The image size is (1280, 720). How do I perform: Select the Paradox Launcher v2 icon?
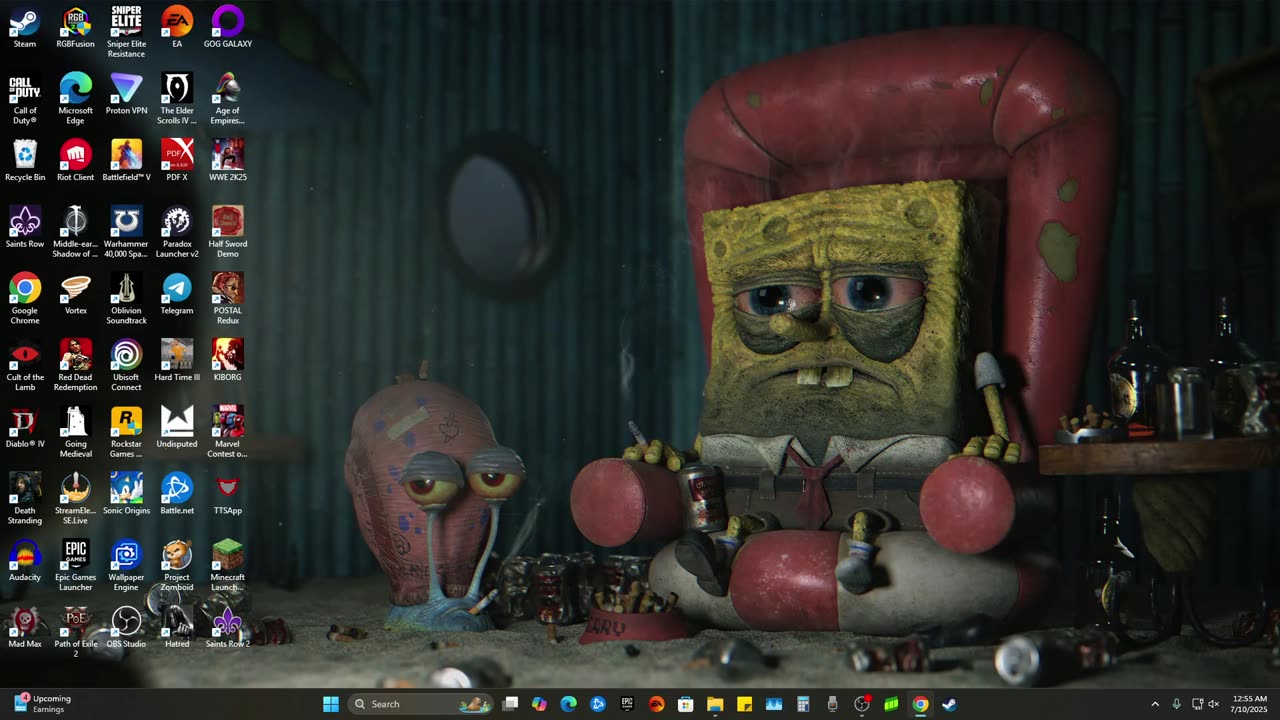pyautogui.click(x=177, y=232)
